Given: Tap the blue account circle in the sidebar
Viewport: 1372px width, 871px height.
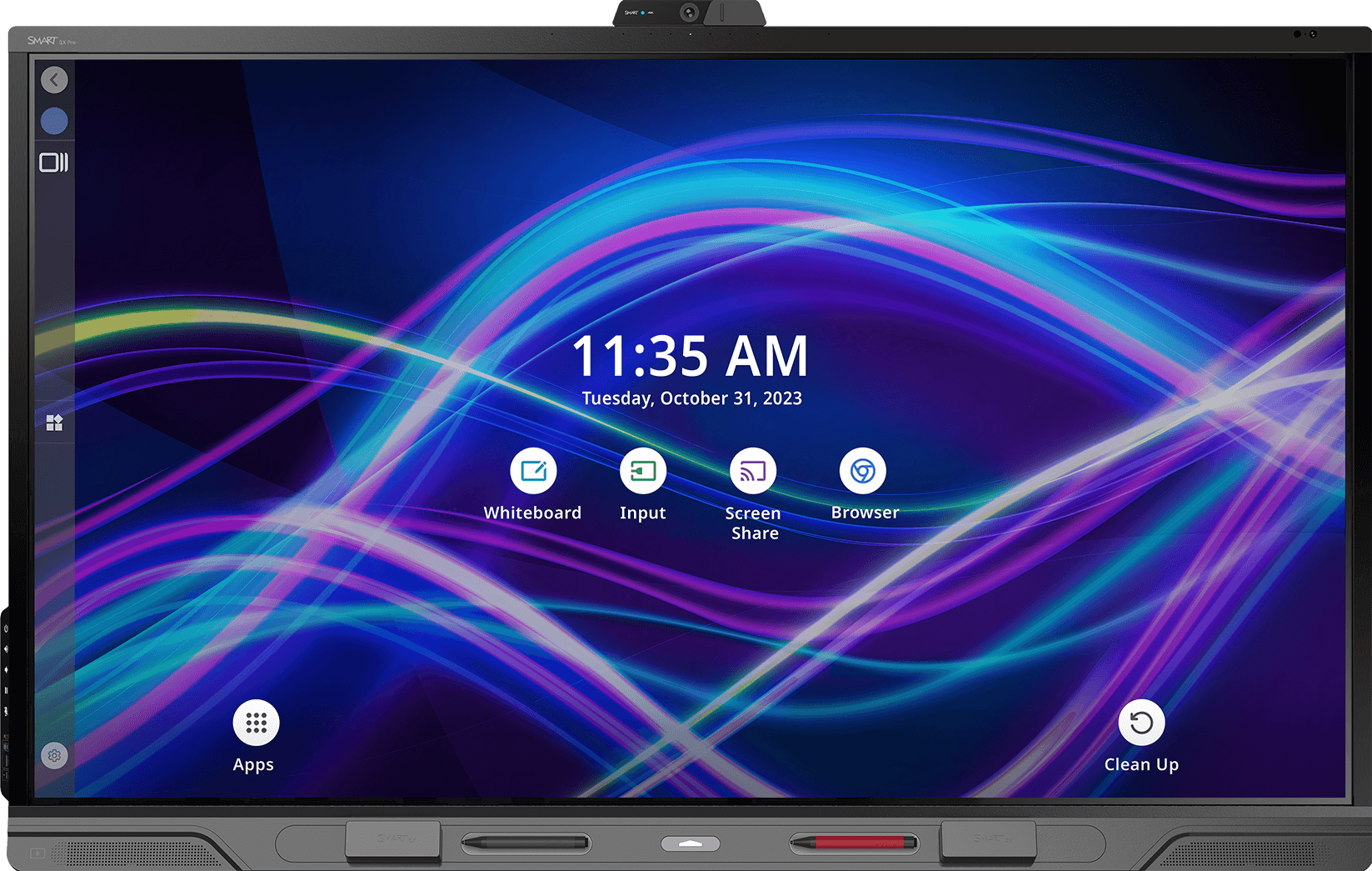Looking at the screenshot, I should pyautogui.click(x=53, y=120).
